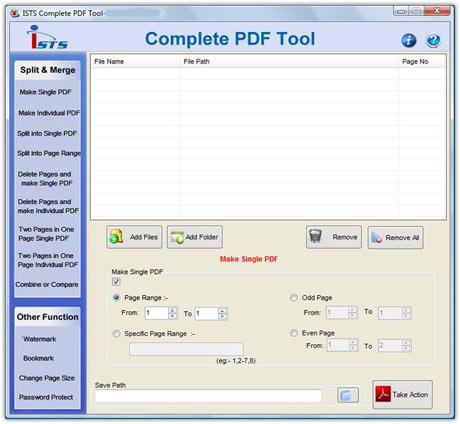Click Page Range From spinner arrows
460x424 pixels.
[x=172, y=313]
